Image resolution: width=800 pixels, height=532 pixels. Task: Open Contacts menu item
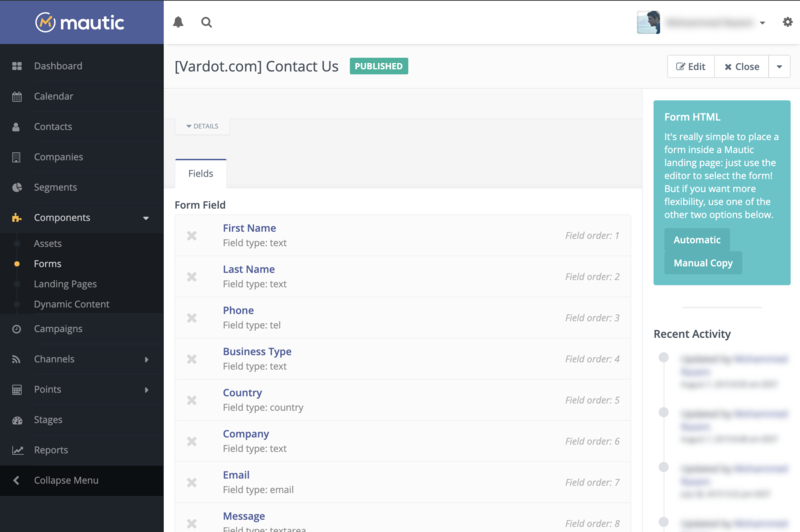pyautogui.click(x=53, y=126)
